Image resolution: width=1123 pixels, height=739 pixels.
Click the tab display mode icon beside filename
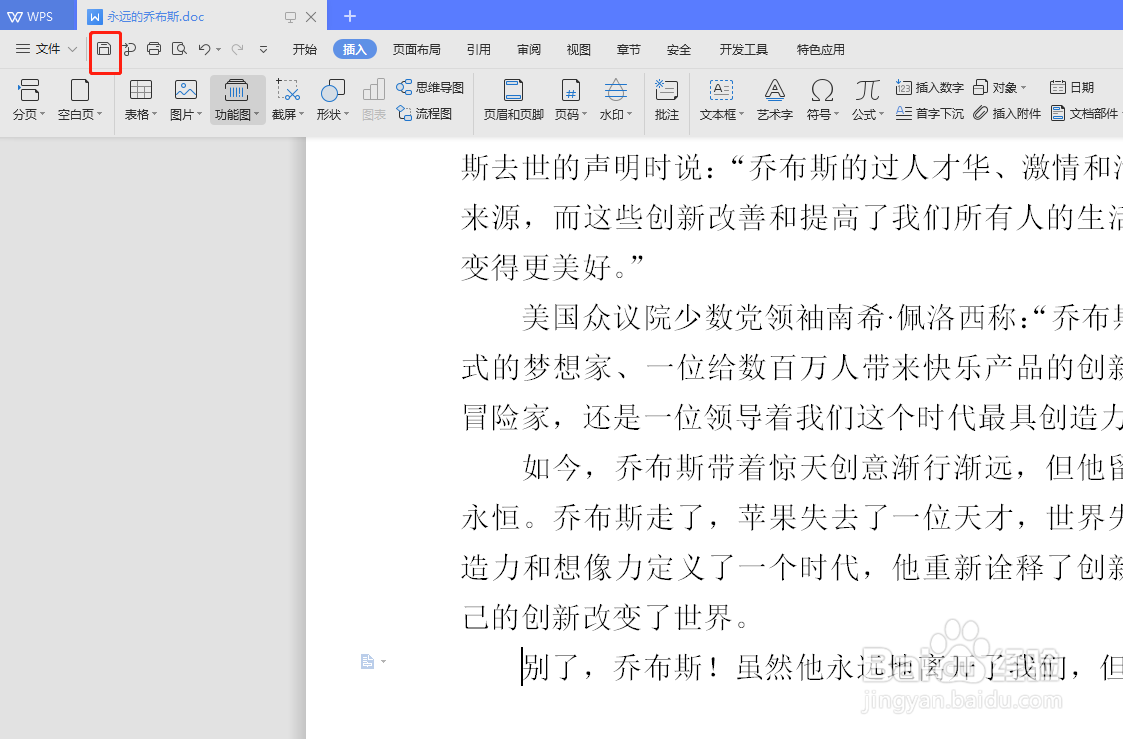(x=290, y=16)
